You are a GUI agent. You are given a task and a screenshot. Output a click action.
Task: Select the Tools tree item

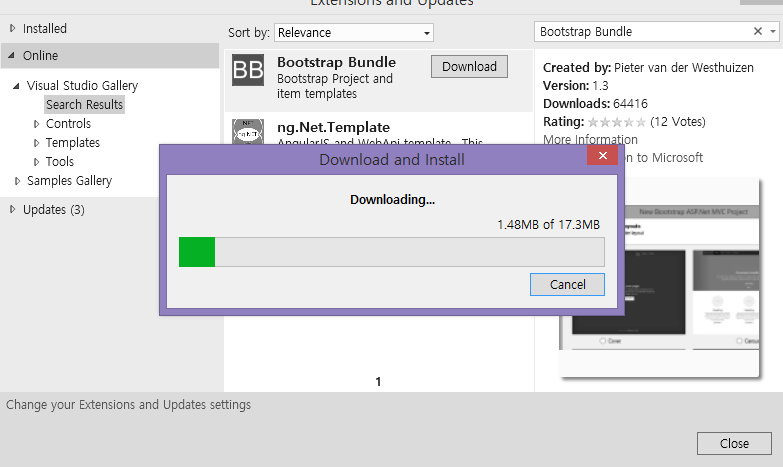(x=60, y=162)
